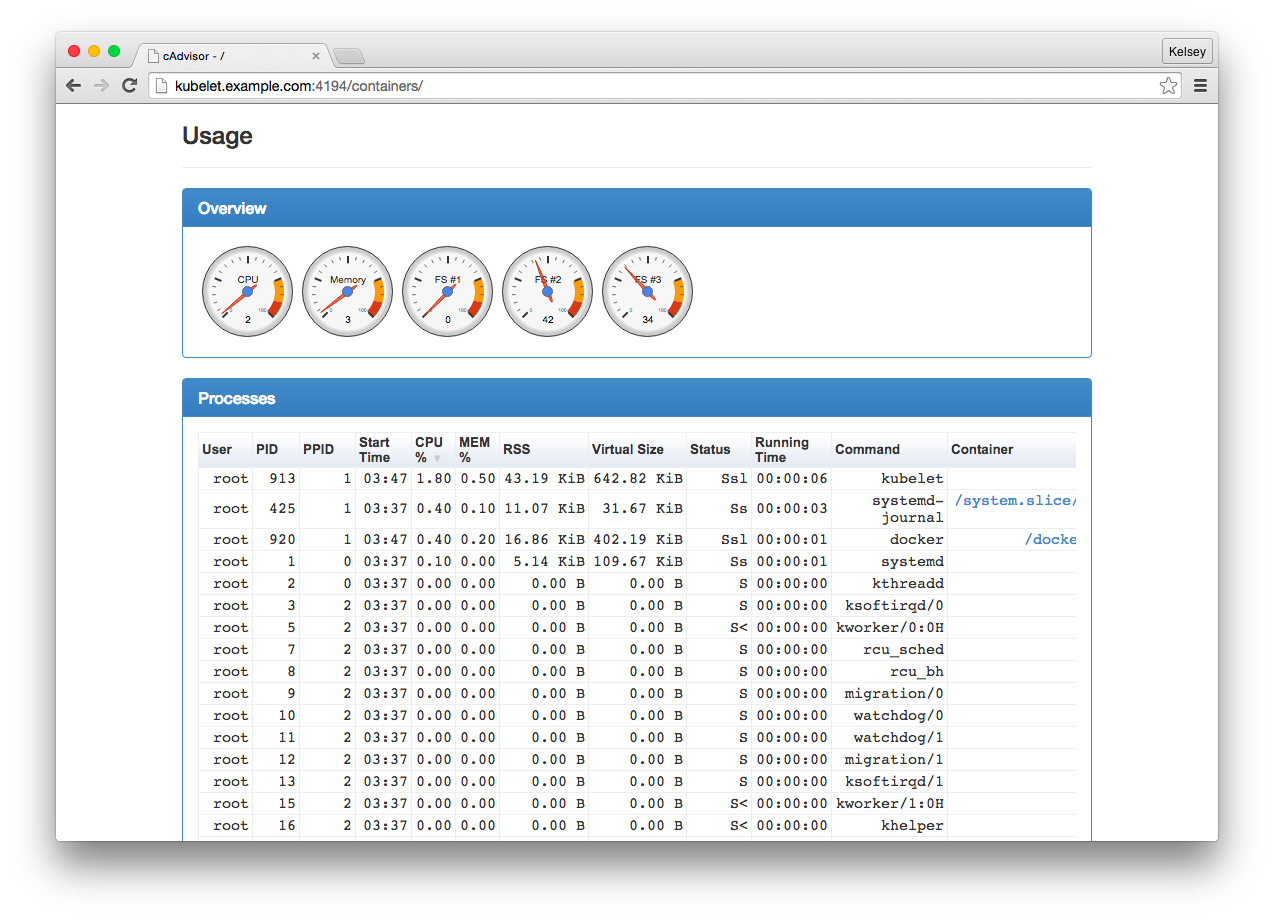
Task: Open the Kelsey profile menu
Action: click(x=1187, y=51)
